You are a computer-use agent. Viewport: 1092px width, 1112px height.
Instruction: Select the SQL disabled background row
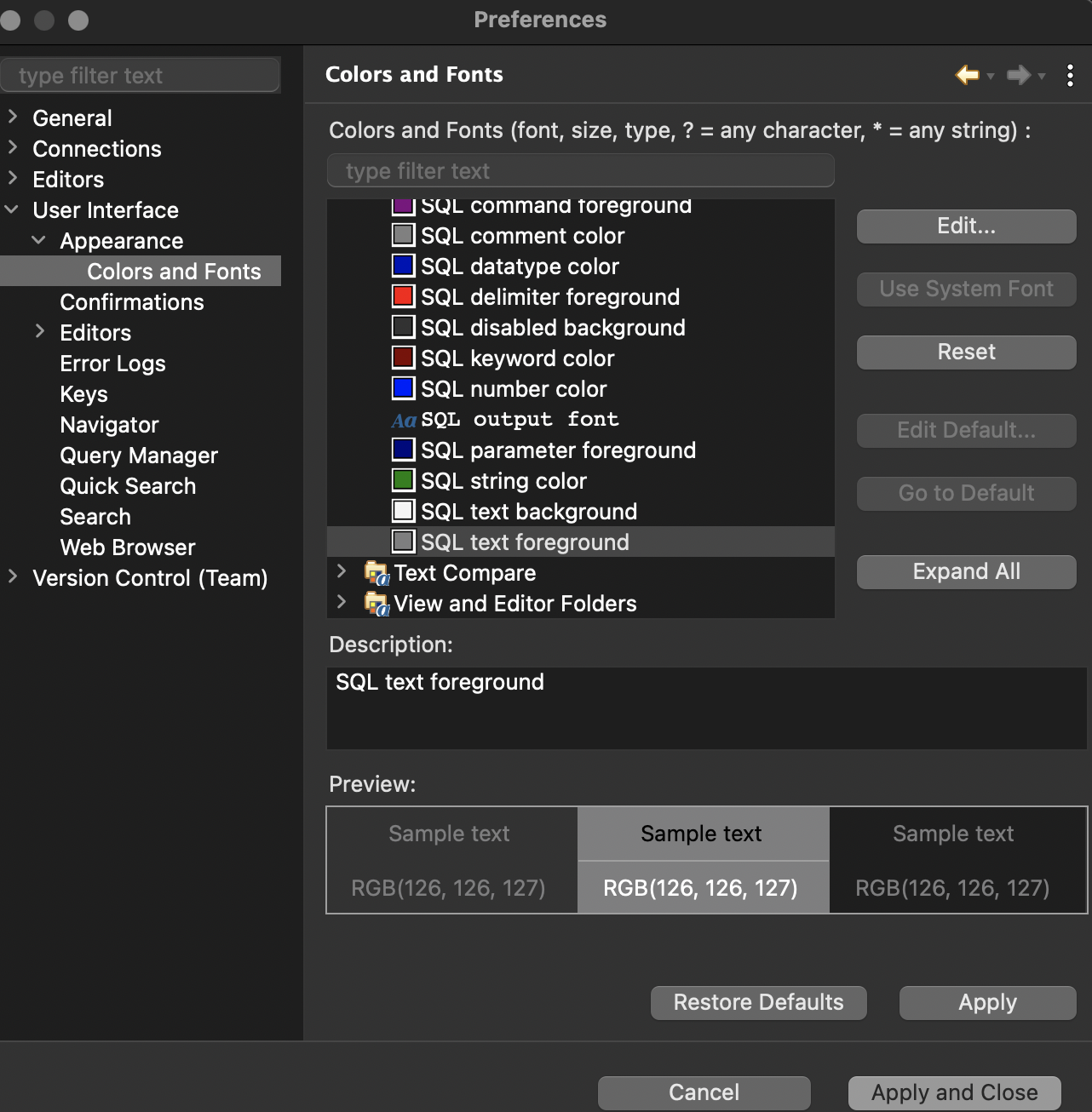580,327
